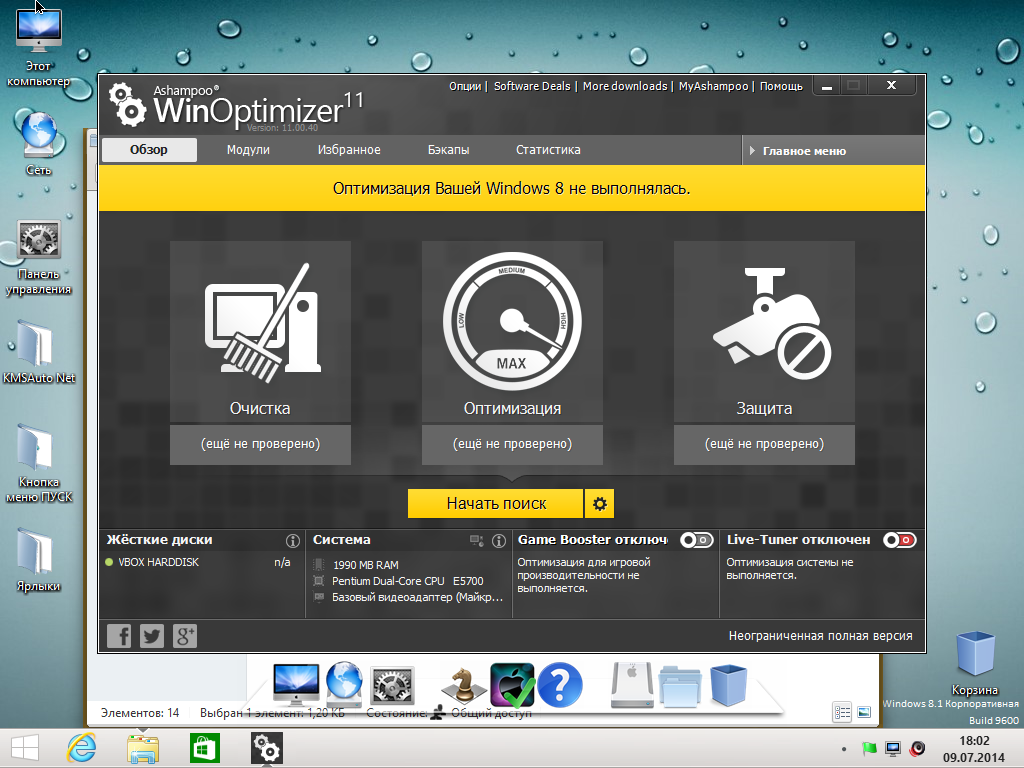
Task: Open Ярлыки folder on desktop
Action: (39, 560)
